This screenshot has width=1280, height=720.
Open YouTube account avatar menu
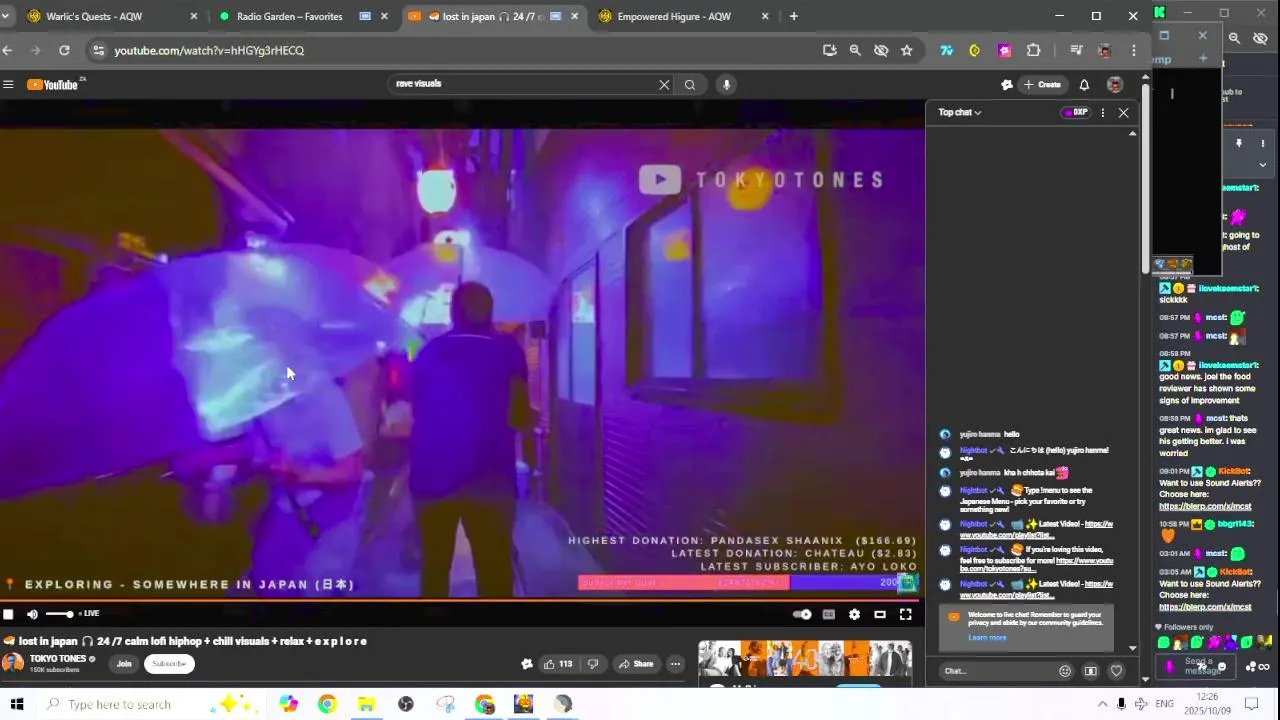point(1115,85)
